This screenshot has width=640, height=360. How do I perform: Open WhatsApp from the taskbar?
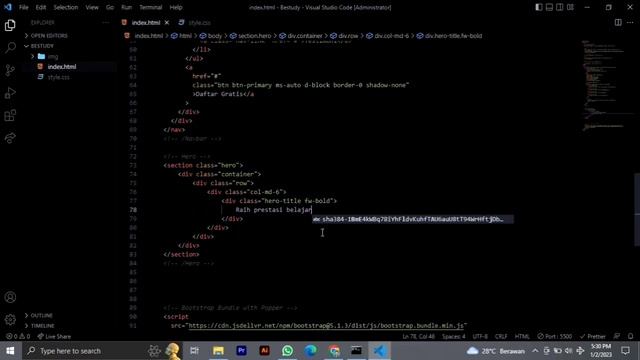[x=287, y=351]
